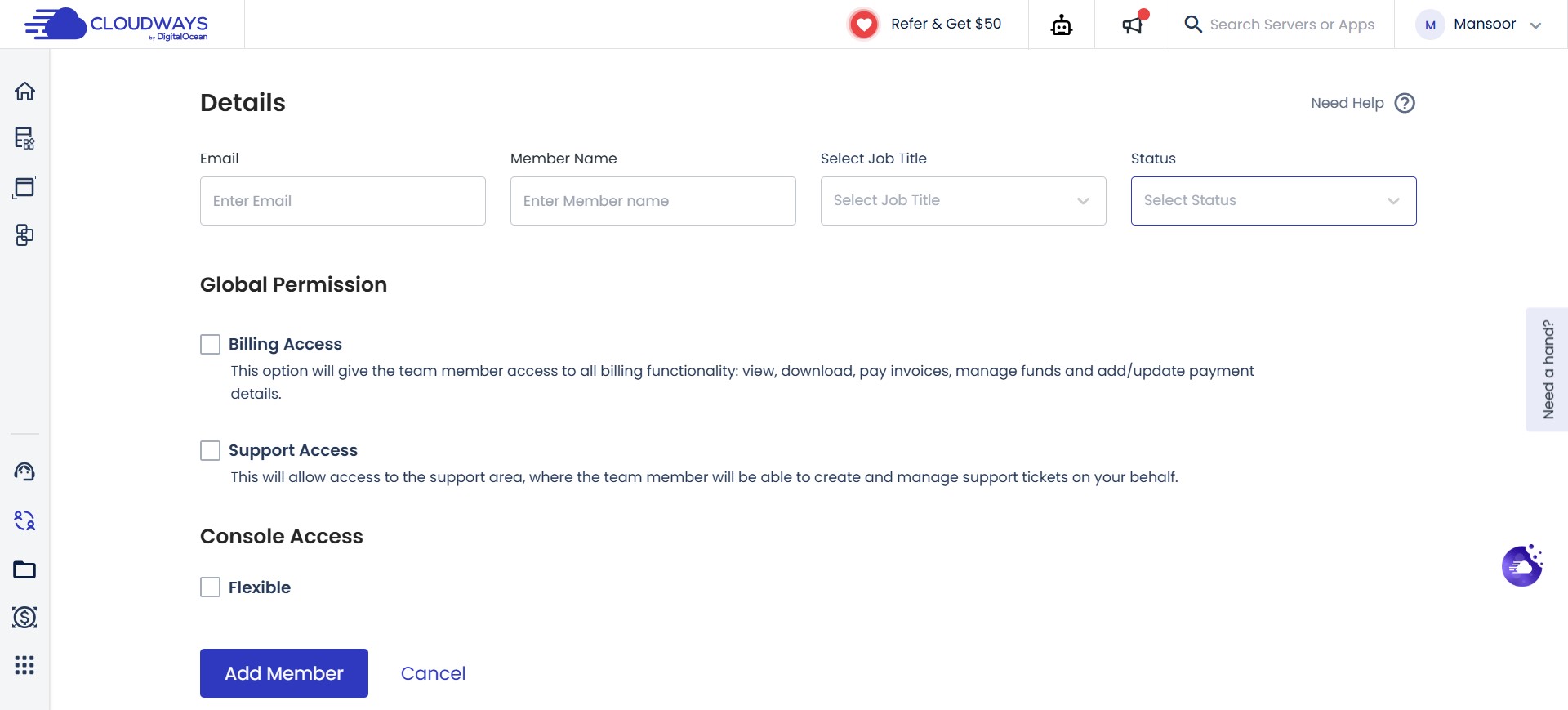Tick the Flexible console access checkbox
1568x710 pixels.
(x=210, y=587)
